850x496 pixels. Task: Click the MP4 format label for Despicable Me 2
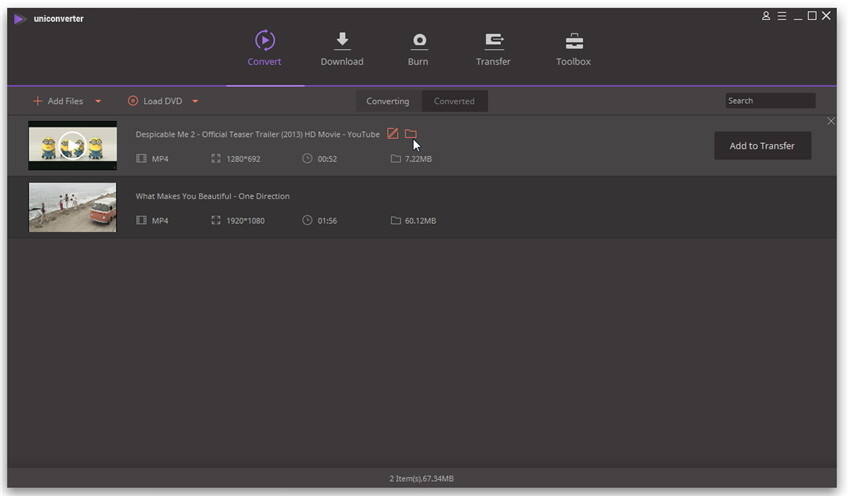[x=160, y=159]
